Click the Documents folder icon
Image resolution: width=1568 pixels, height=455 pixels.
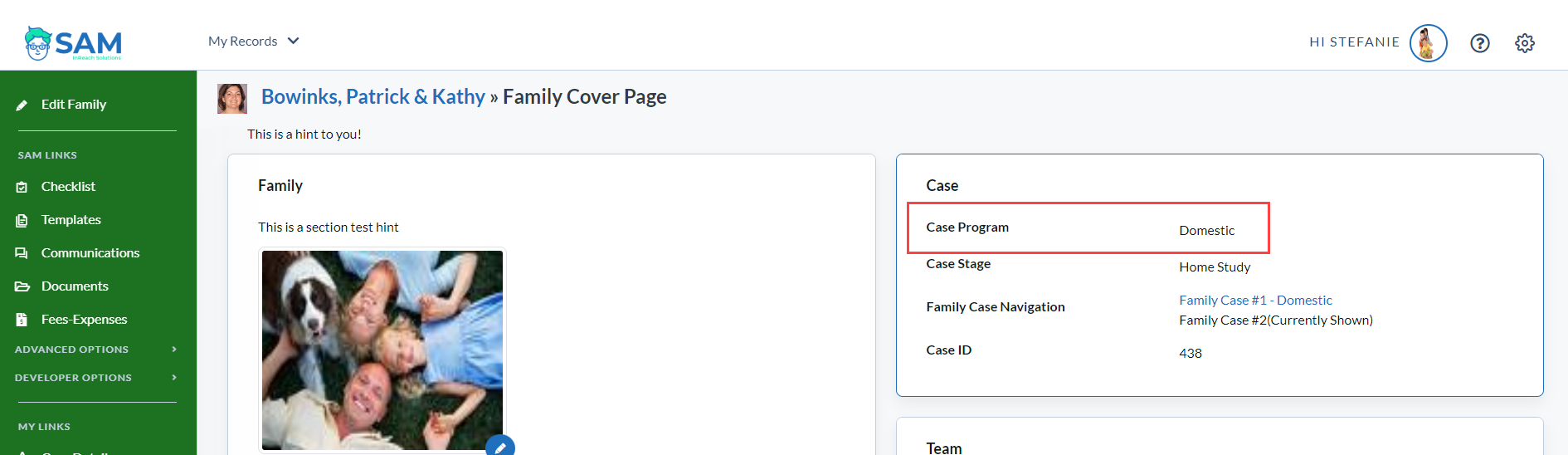(22, 286)
